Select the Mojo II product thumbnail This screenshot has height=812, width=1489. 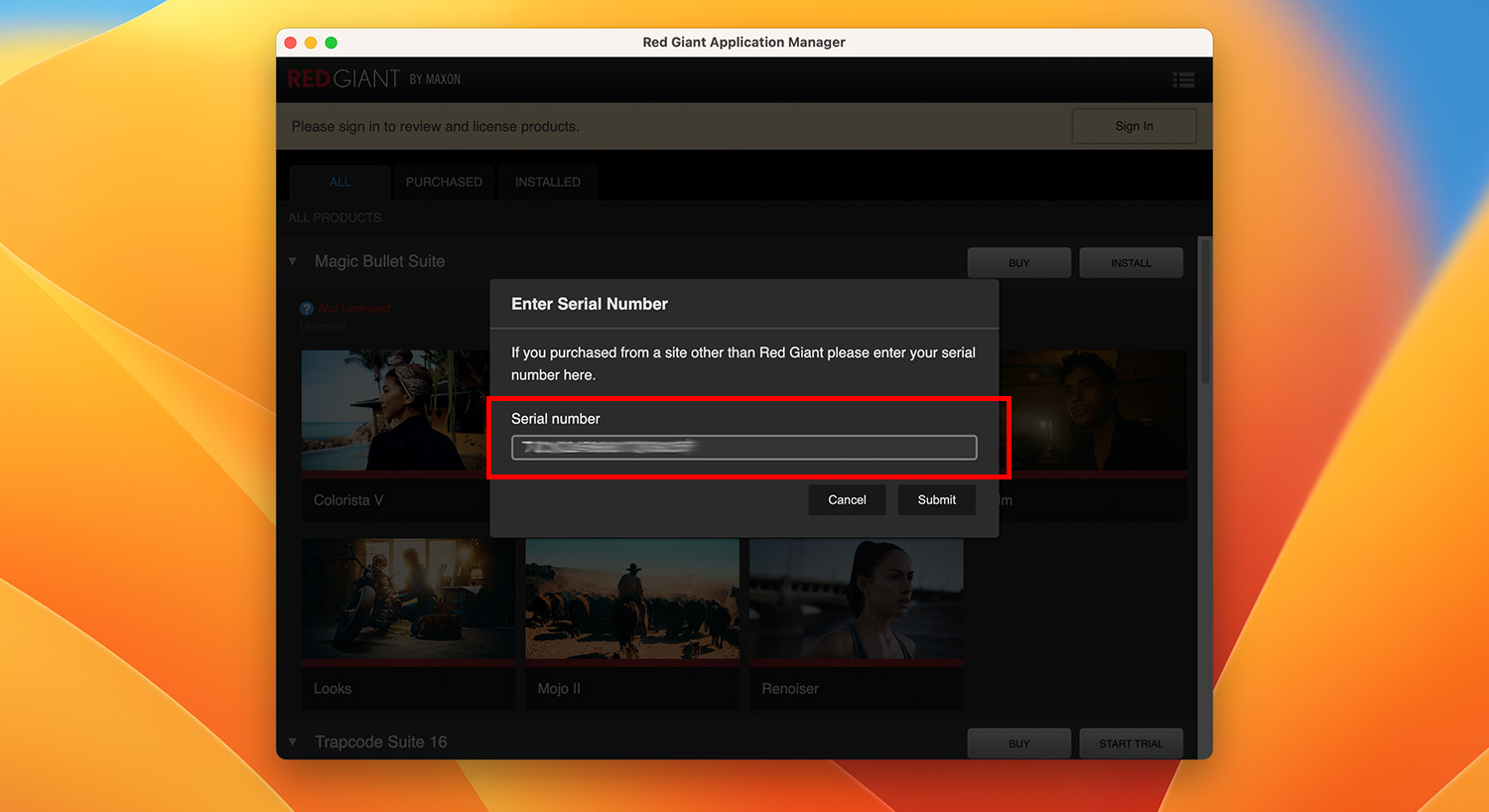[x=632, y=599]
